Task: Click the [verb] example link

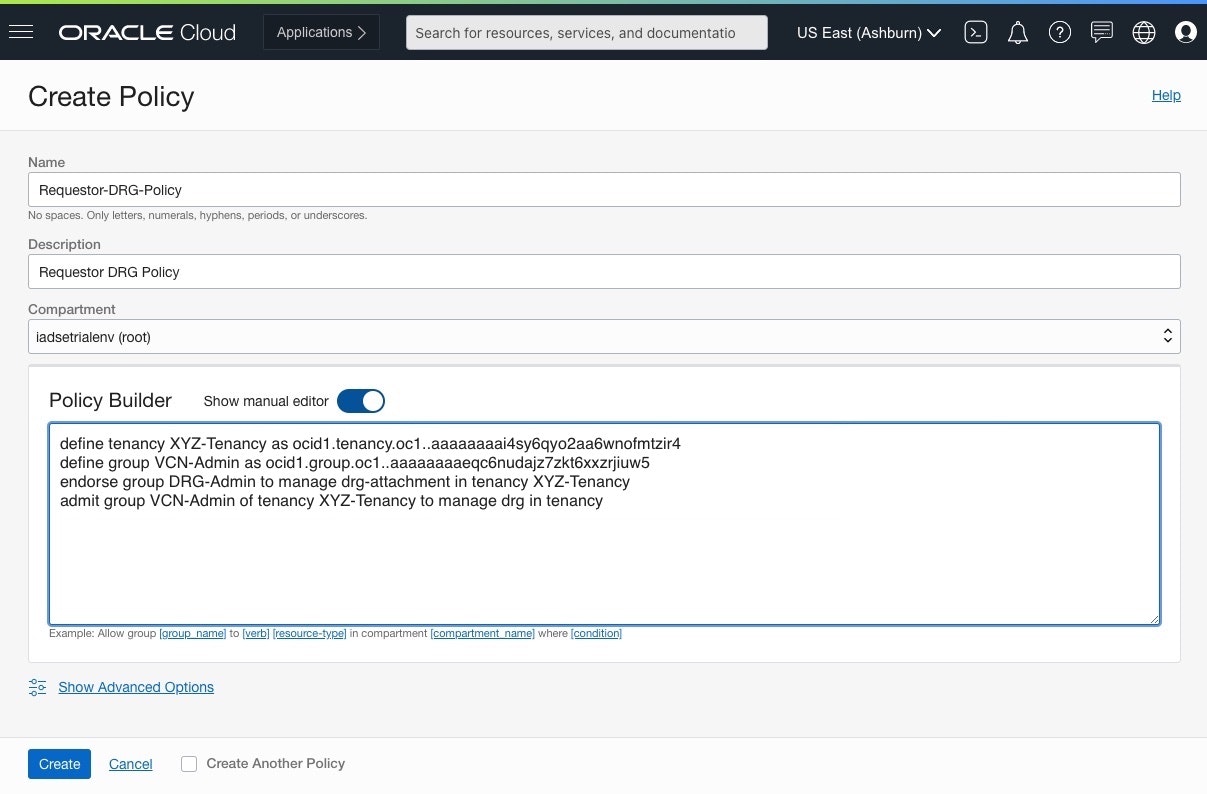Action: pos(256,633)
